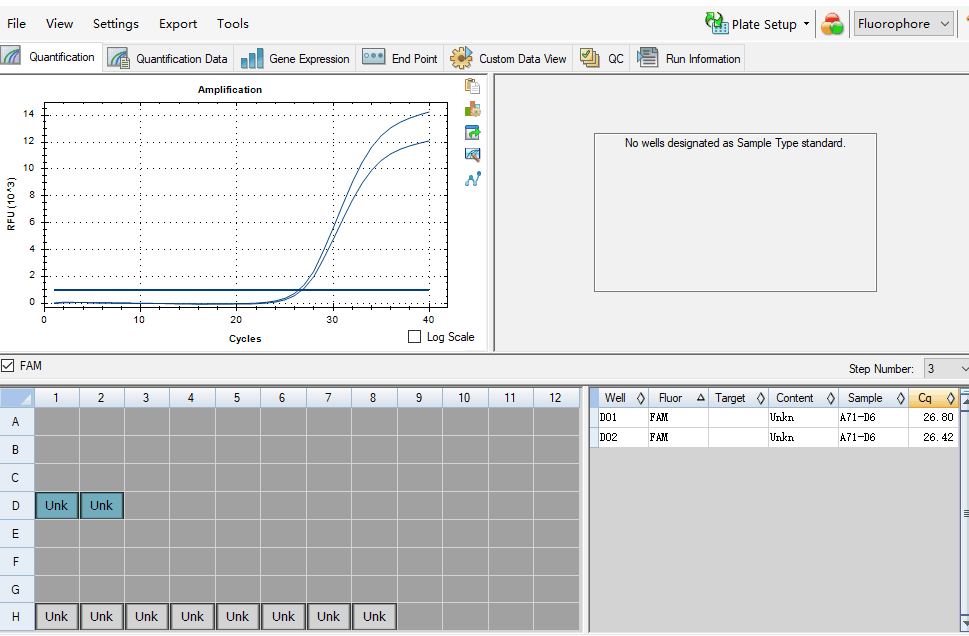Switch to the Run Information tab
Image resolution: width=969 pixels, height=636 pixels.
(x=688, y=58)
